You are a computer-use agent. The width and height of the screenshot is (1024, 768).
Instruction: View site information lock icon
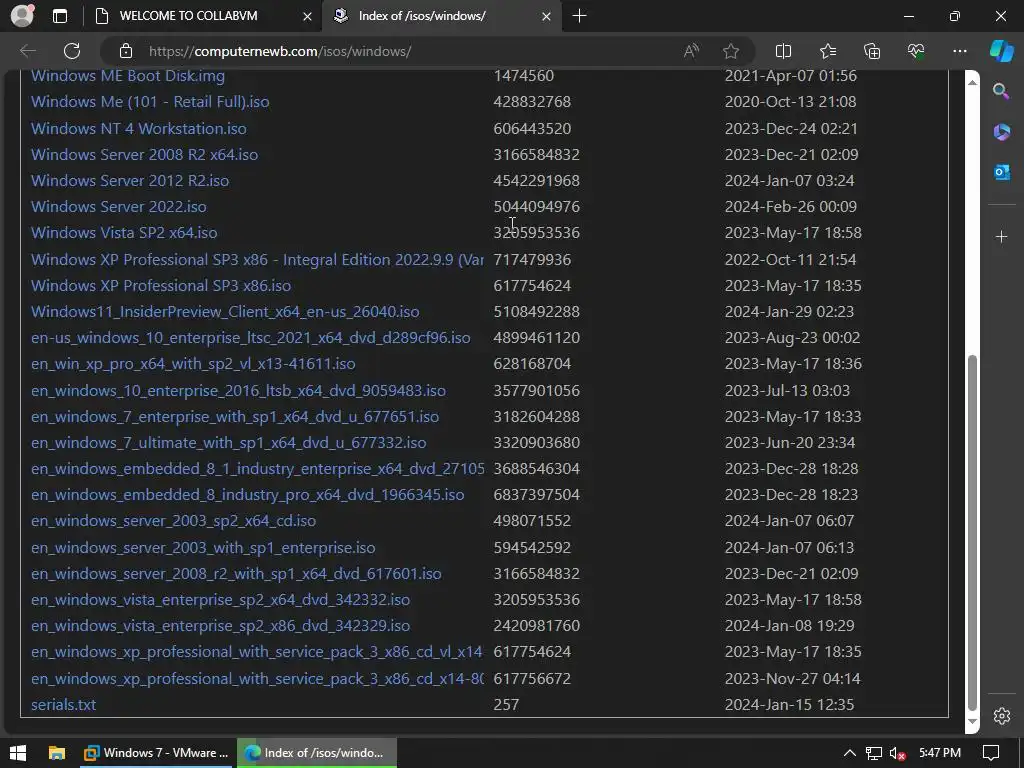click(126, 51)
